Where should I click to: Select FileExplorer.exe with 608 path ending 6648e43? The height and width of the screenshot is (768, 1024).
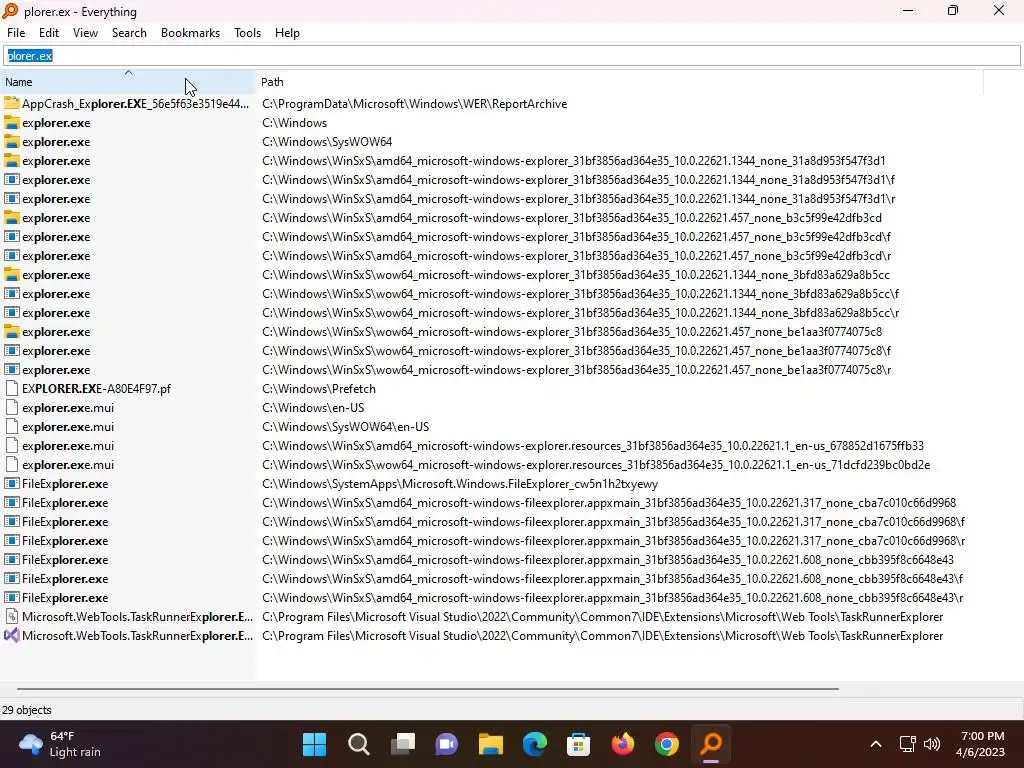coord(65,559)
